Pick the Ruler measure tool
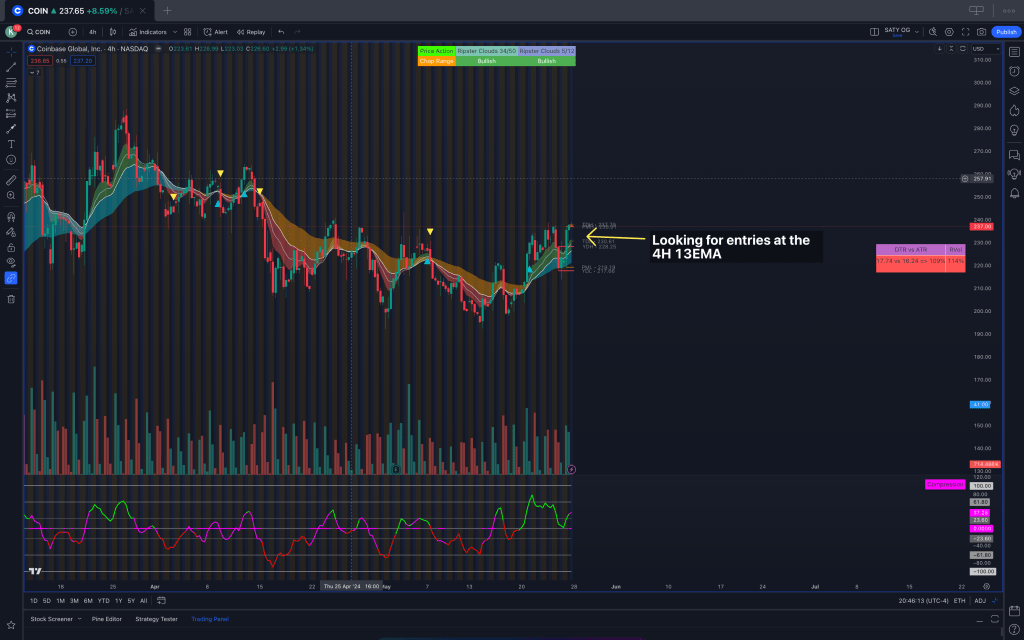 pos(11,180)
